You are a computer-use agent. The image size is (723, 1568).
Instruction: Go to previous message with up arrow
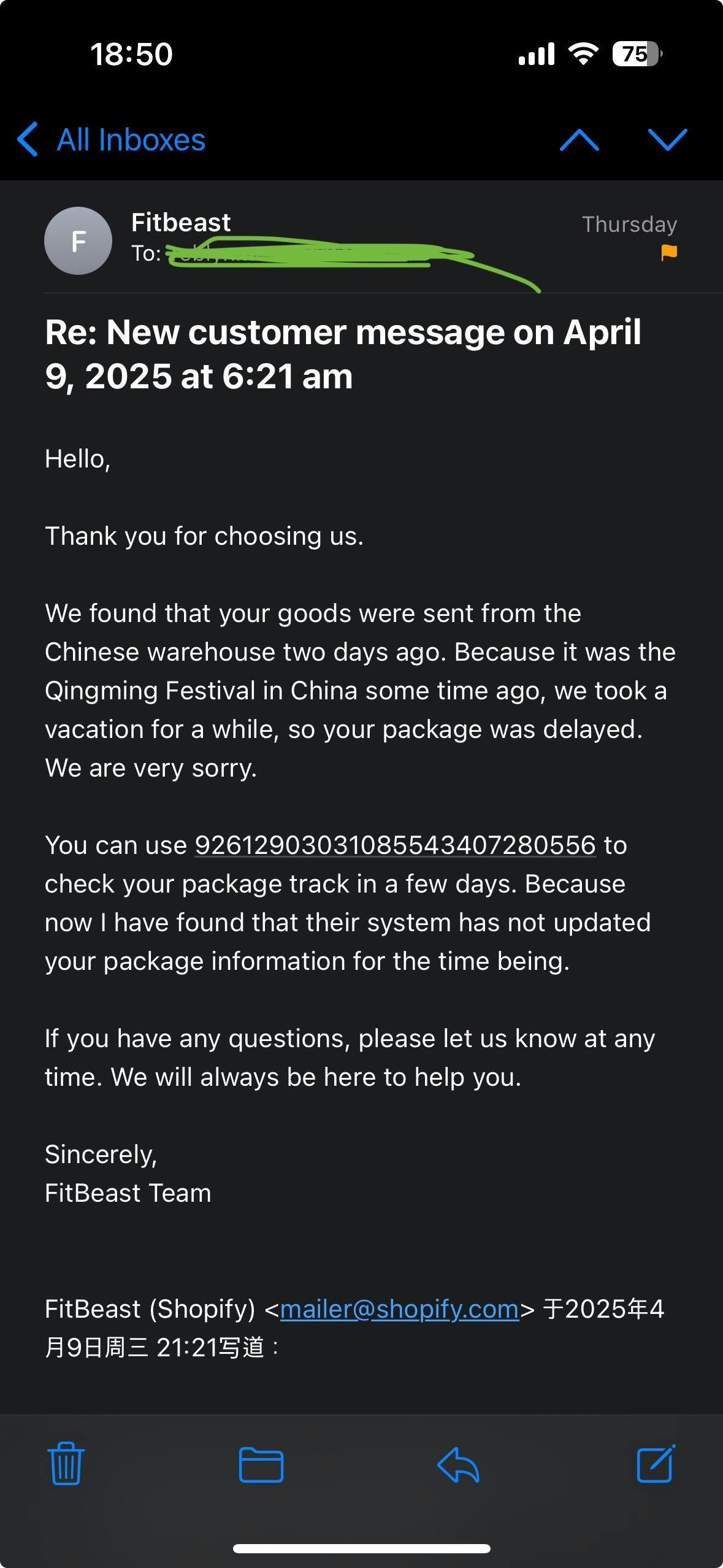tap(579, 140)
